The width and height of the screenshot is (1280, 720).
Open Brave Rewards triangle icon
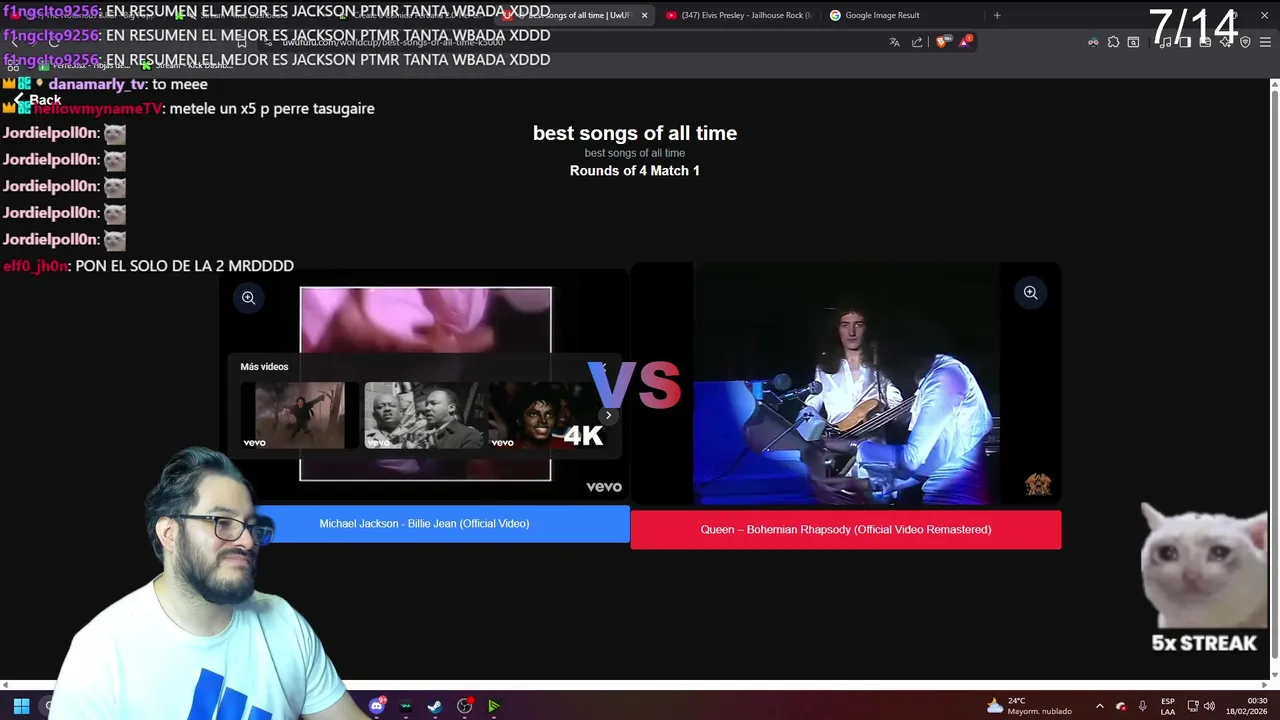coord(965,42)
